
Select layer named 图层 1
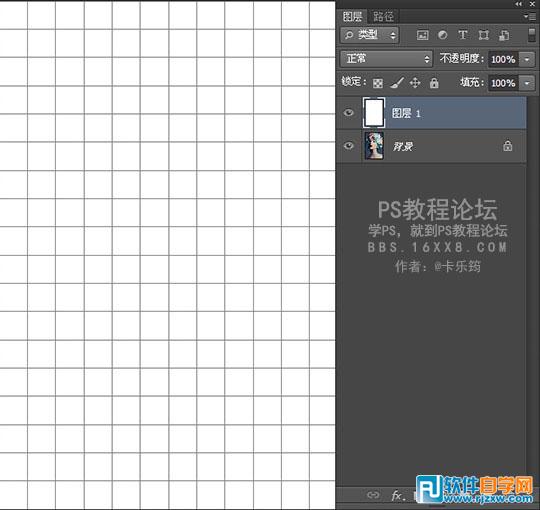[406, 113]
